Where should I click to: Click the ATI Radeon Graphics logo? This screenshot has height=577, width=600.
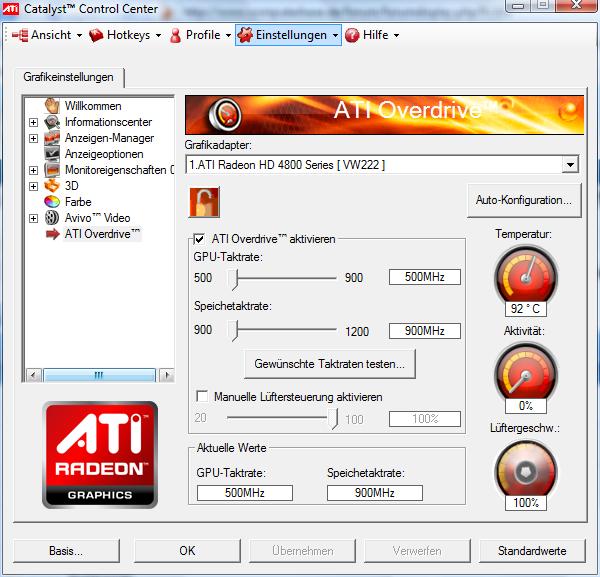[100, 455]
